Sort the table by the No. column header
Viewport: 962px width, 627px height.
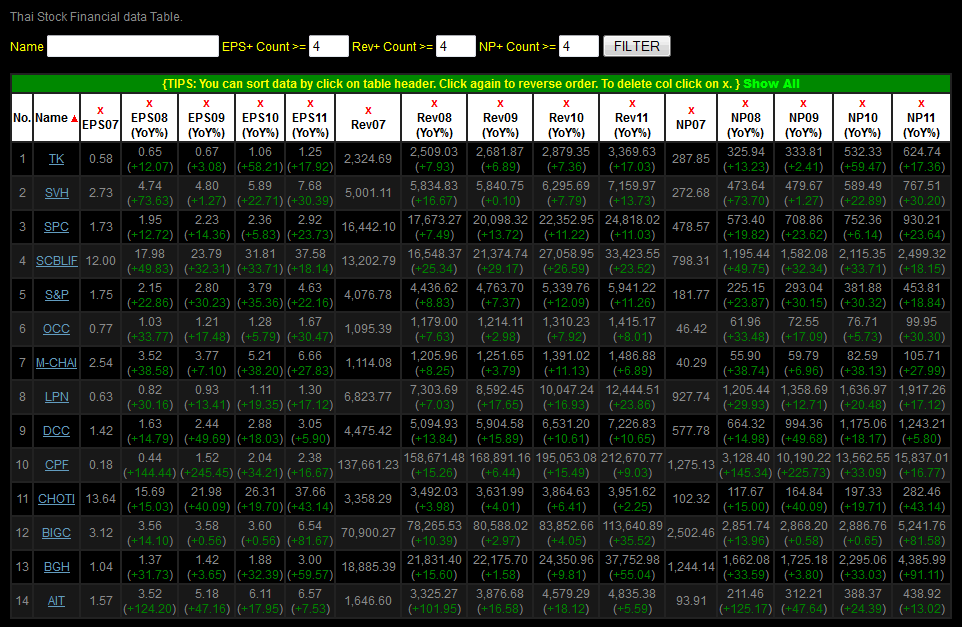point(22,118)
